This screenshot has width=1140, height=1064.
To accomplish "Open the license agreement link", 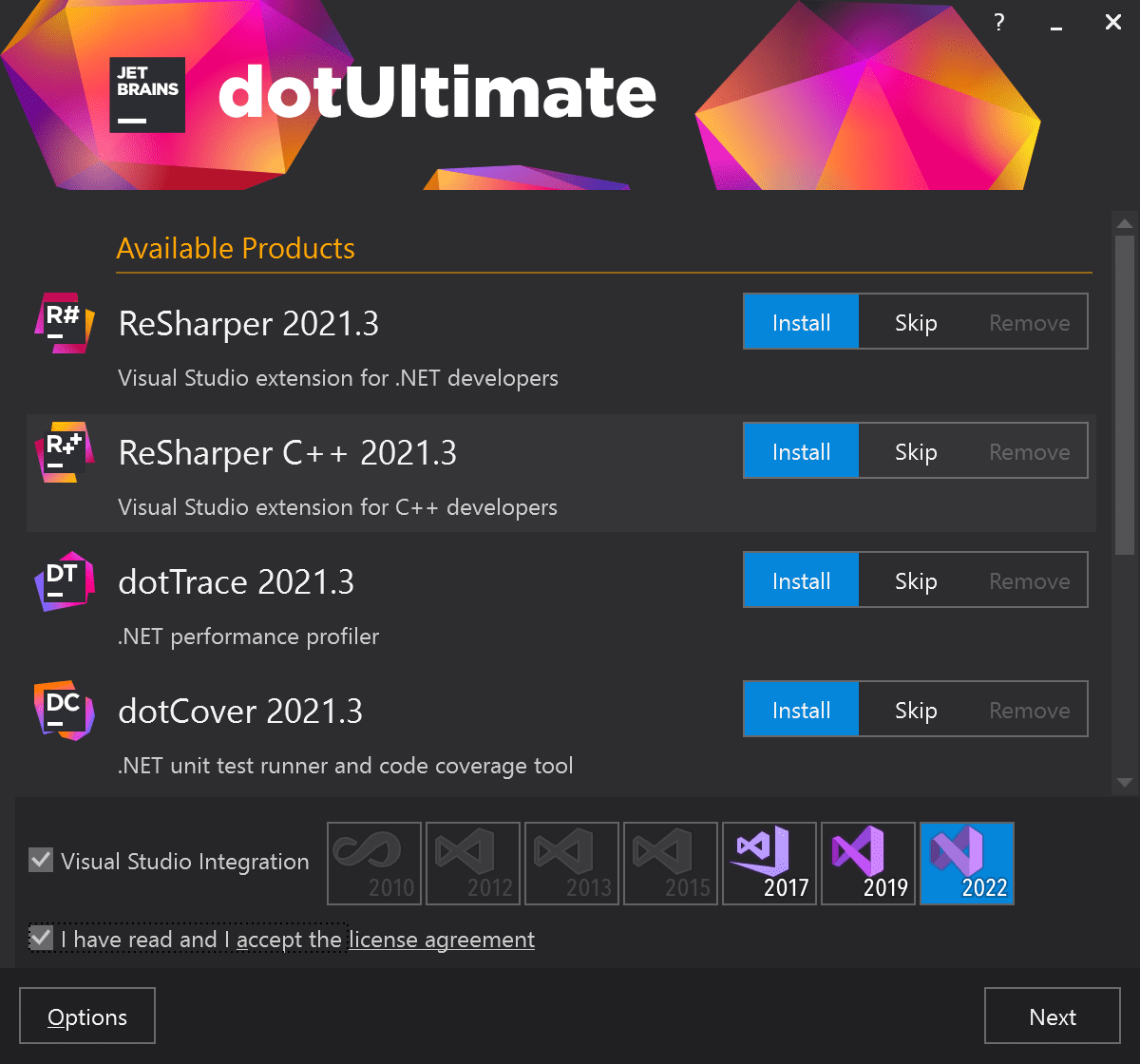I will click(x=441, y=939).
